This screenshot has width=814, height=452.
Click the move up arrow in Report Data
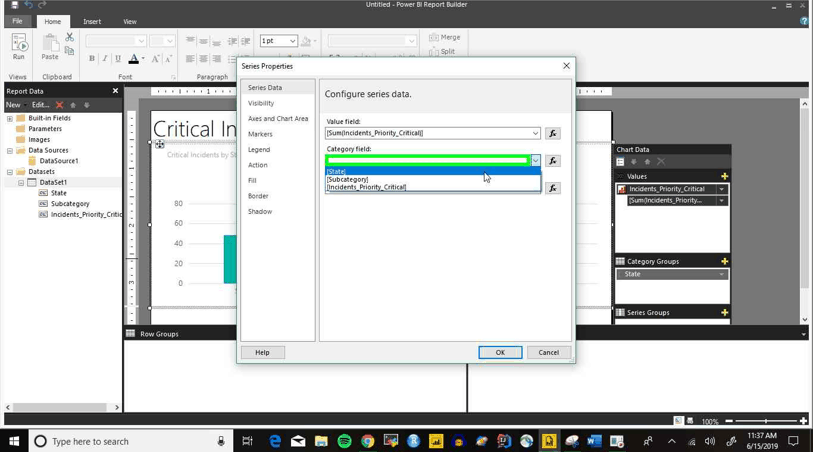pos(73,105)
